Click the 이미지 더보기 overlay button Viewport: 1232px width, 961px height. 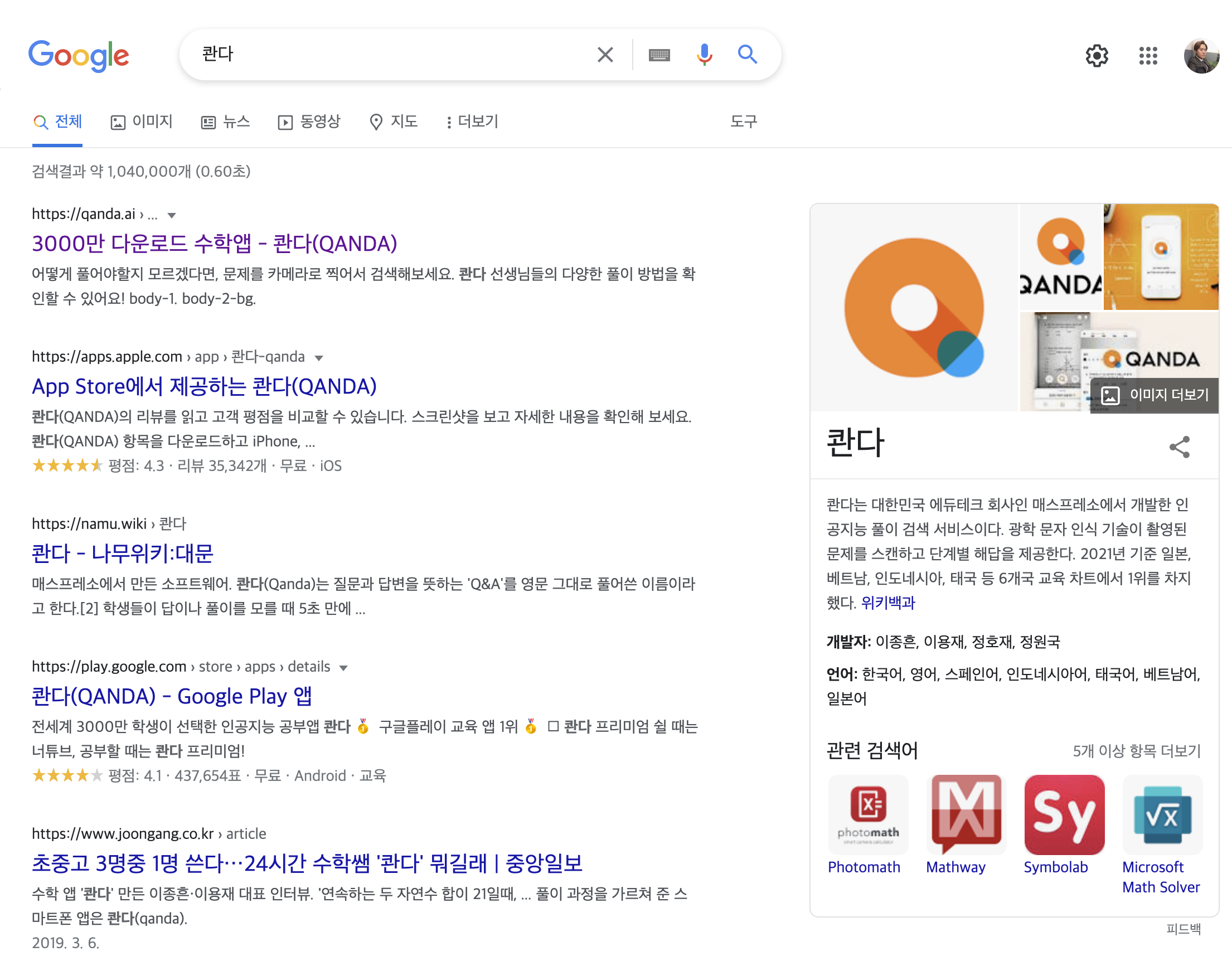point(1154,395)
